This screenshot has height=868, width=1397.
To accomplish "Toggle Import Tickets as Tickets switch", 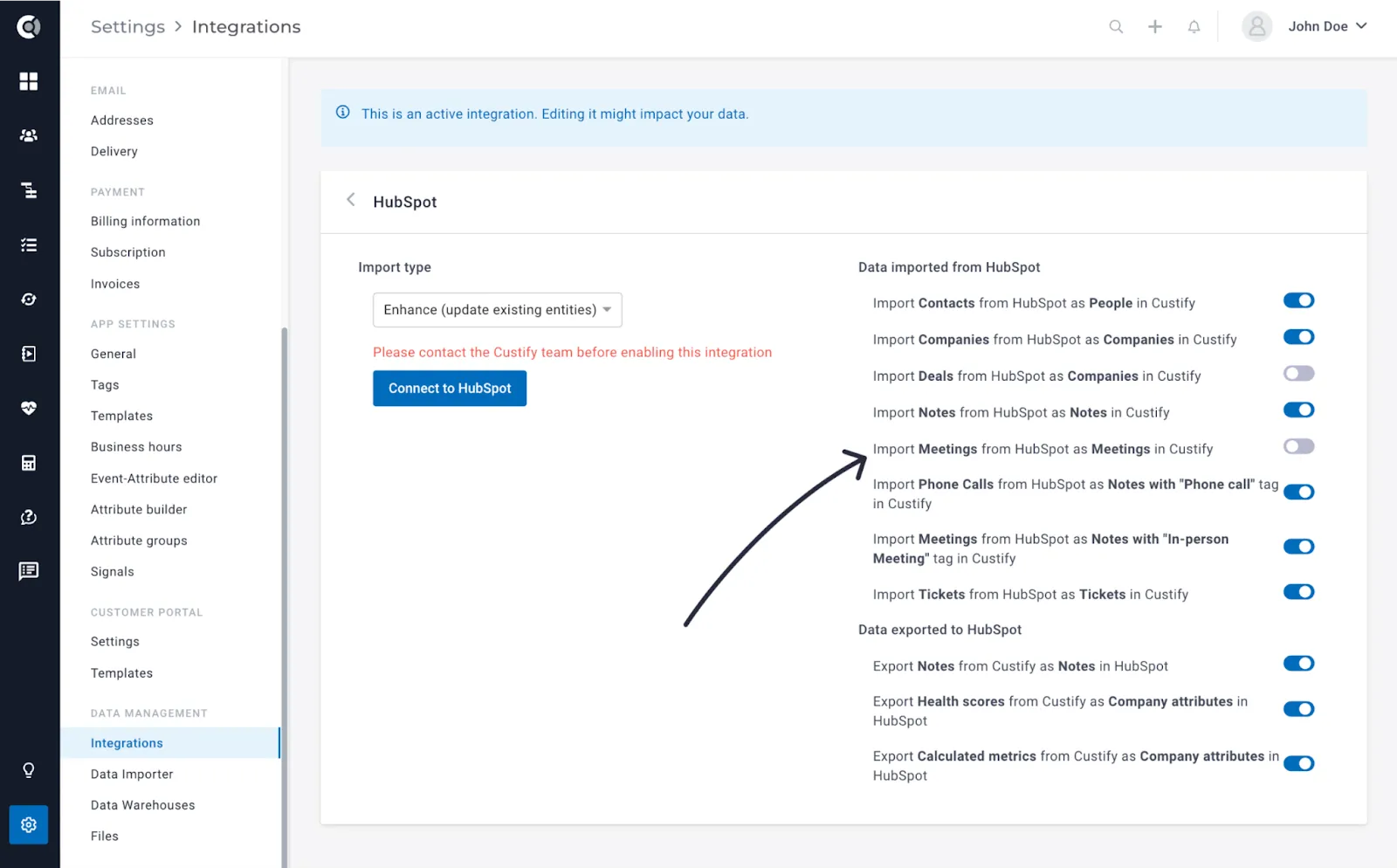I will click(1298, 592).
